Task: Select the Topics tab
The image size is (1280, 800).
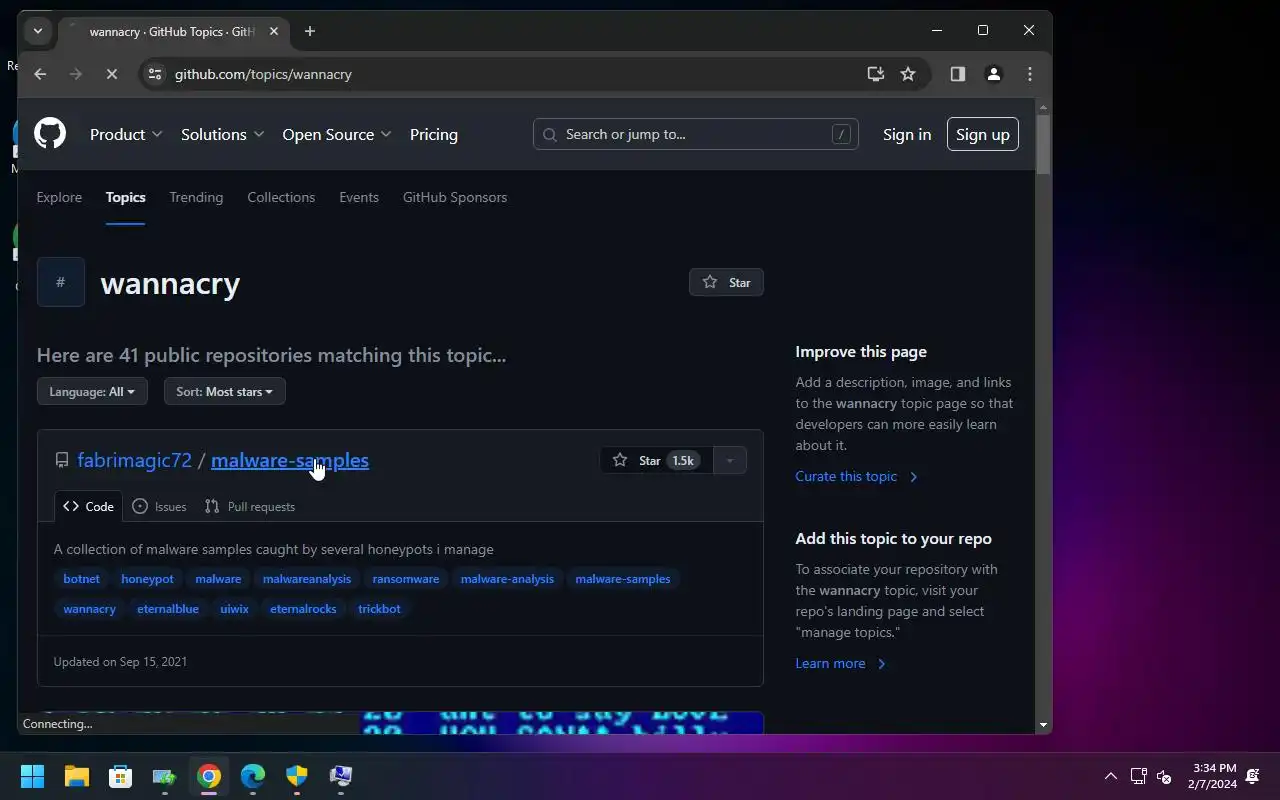Action: coord(126,197)
